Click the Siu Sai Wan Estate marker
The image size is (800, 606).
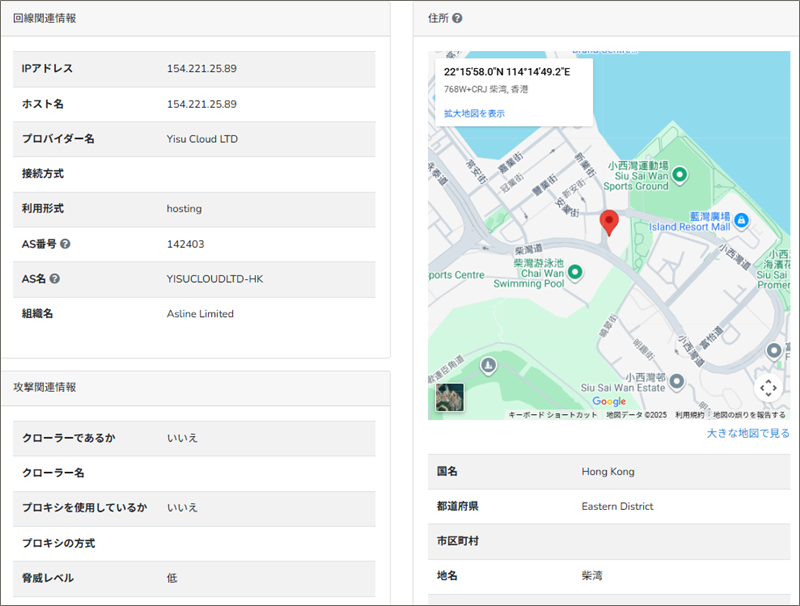677,381
